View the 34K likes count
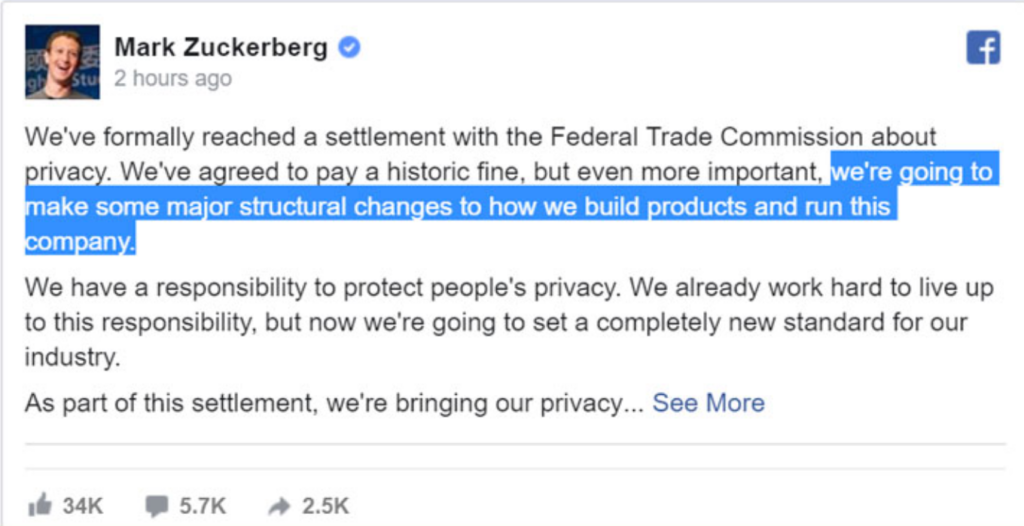The width and height of the screenshot is (1024, 526). point(82,506)
